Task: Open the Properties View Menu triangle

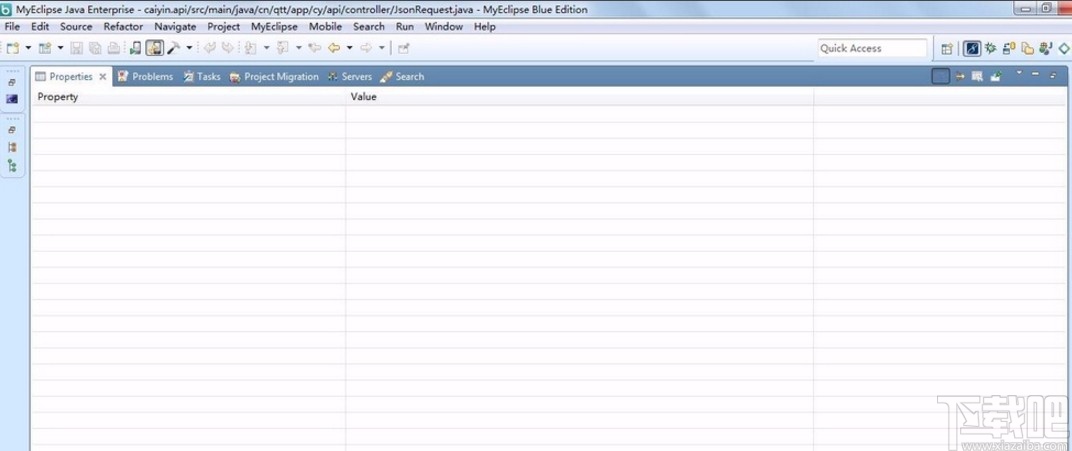Action: coord(1019,72)
